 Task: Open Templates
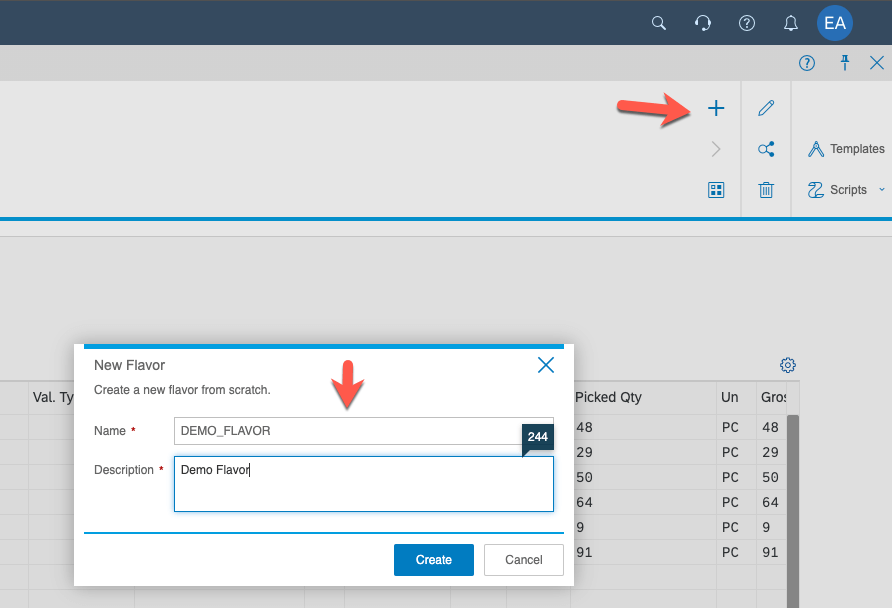(846, 149)
